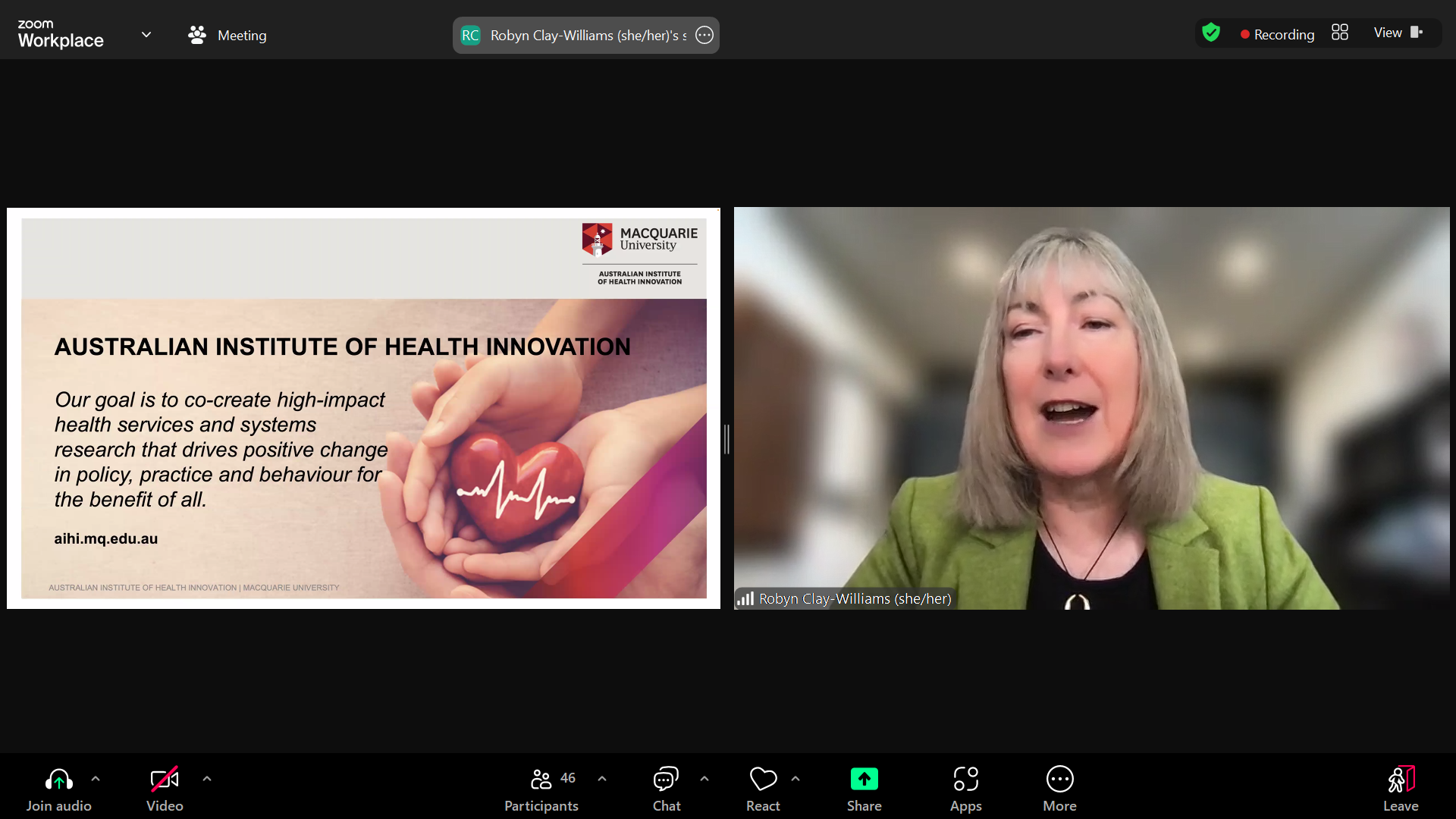Open the Apps panel

click(966, 789)
